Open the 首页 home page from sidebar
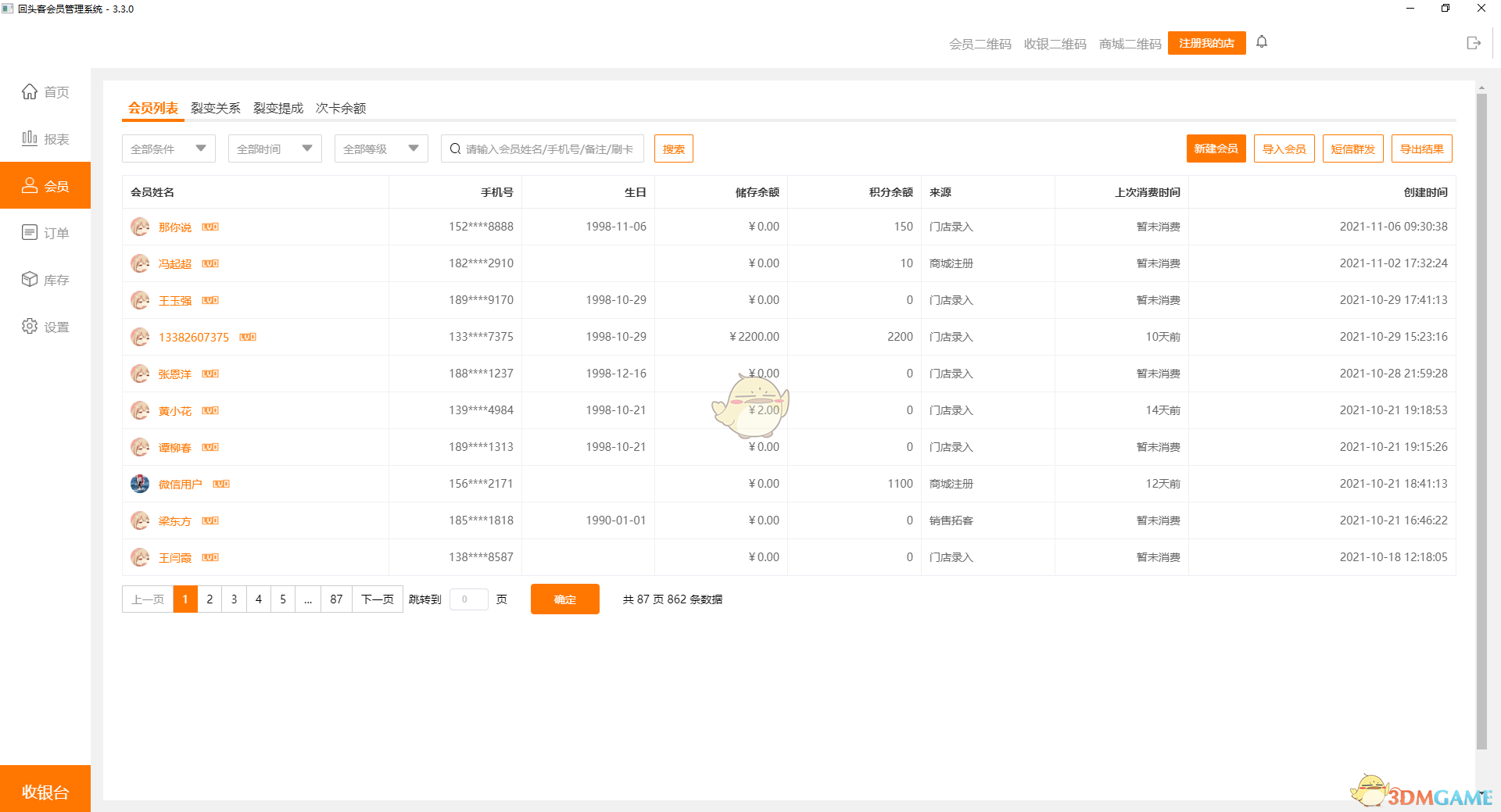 tap(45, 91)
